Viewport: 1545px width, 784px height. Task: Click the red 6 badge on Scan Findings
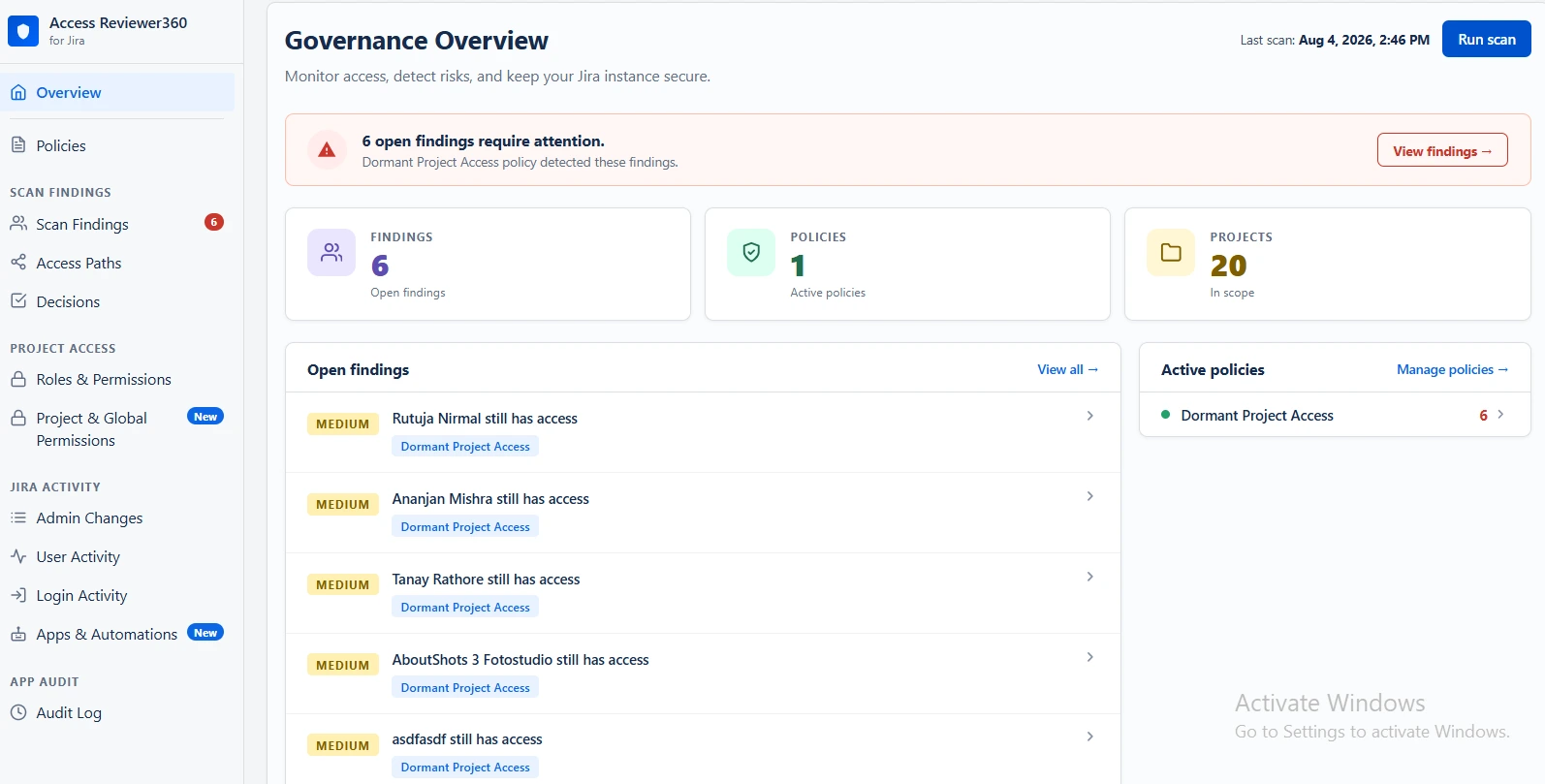pyautogui.click(x=214, y=222)
